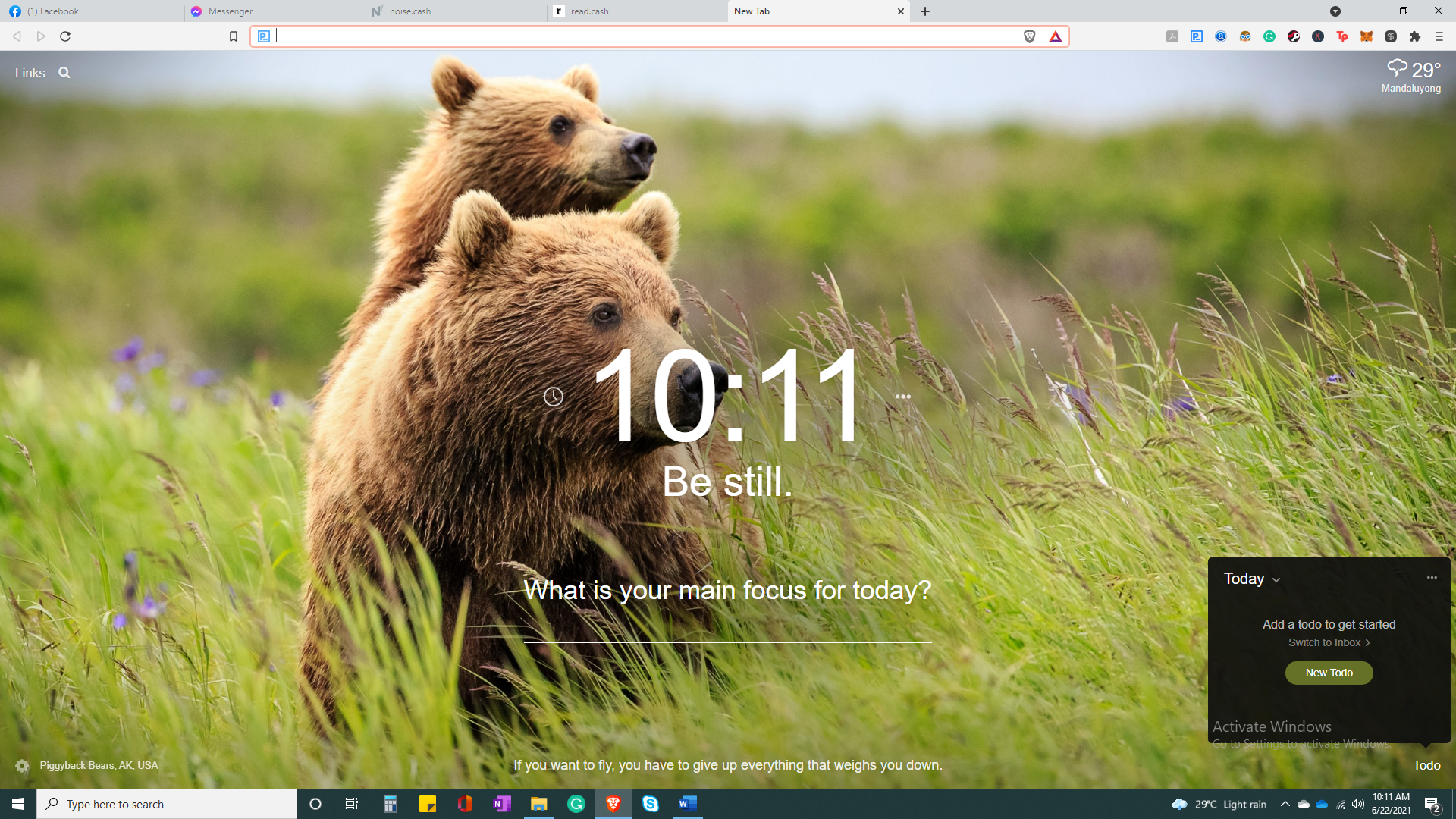The image size is (1456, 819).
Task: Open the blue OneDrive tray icon
Action: [x=1322, y=804]
